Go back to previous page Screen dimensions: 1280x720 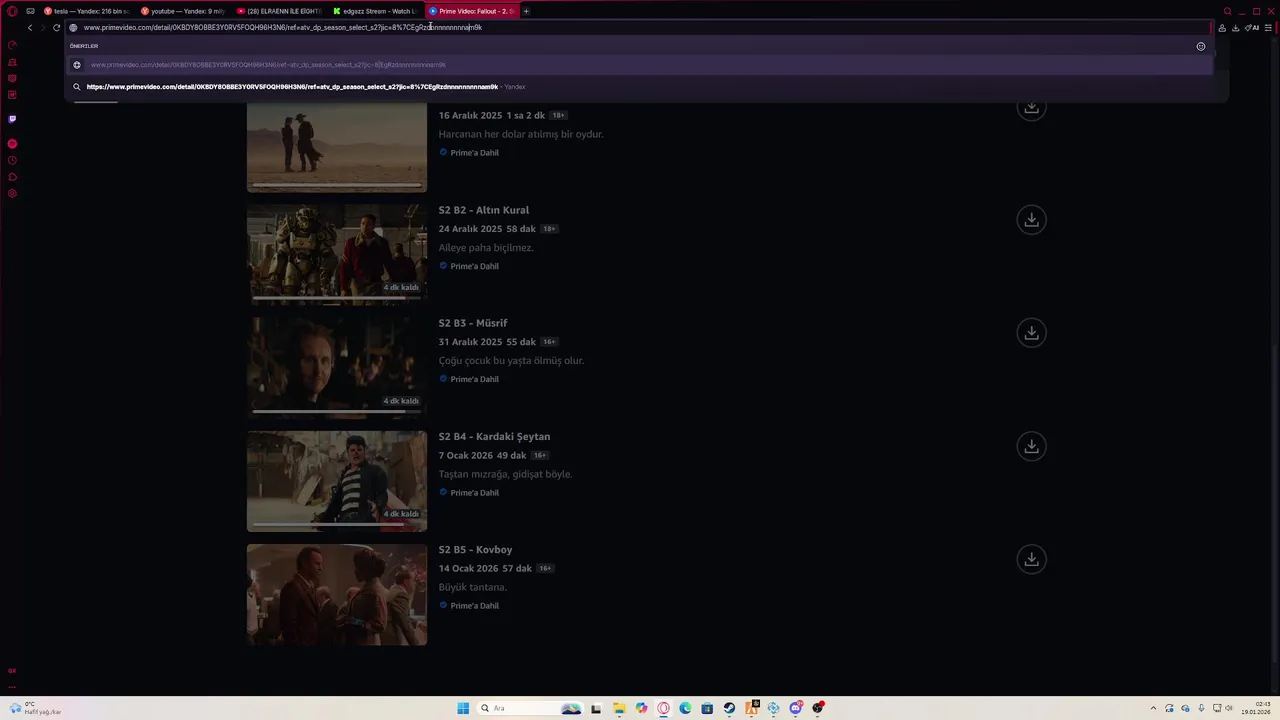30,27
